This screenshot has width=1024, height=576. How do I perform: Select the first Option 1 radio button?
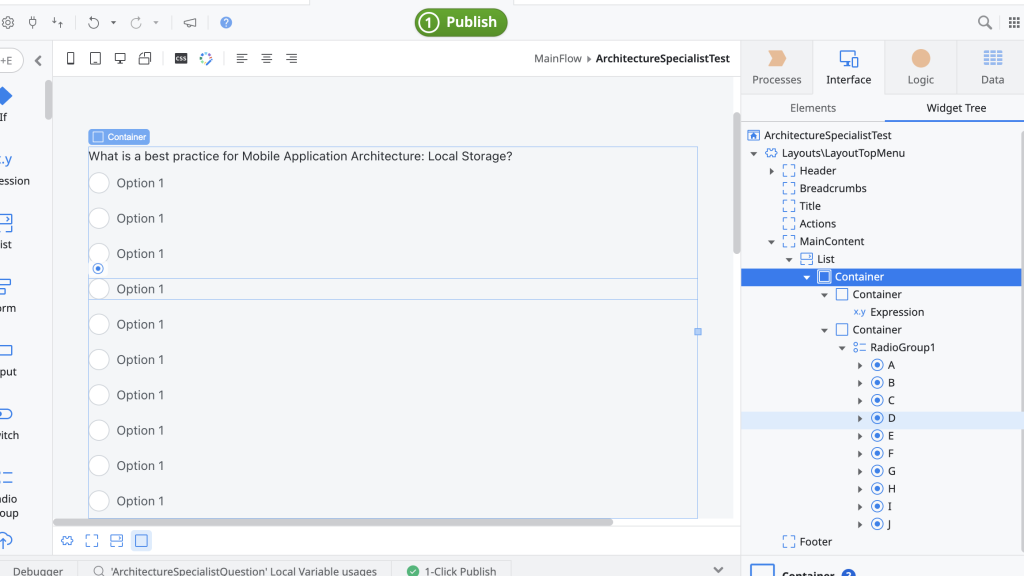pos(99,183)
